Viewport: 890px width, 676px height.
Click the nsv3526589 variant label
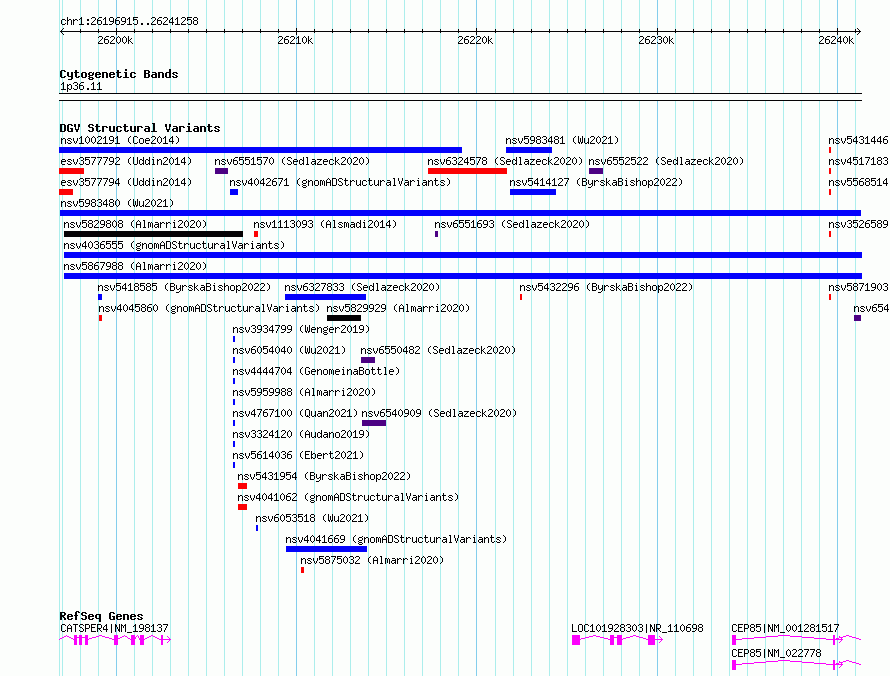858,224
